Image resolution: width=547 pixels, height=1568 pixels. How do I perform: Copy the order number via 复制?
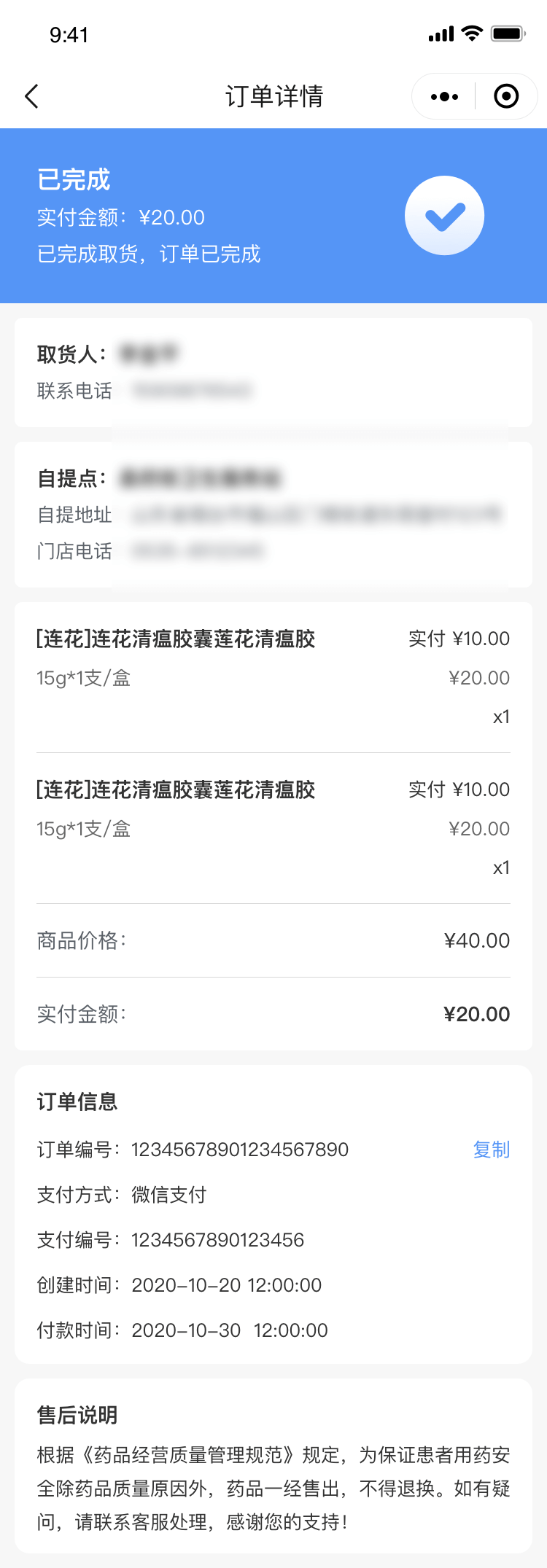pos(491,1150)
